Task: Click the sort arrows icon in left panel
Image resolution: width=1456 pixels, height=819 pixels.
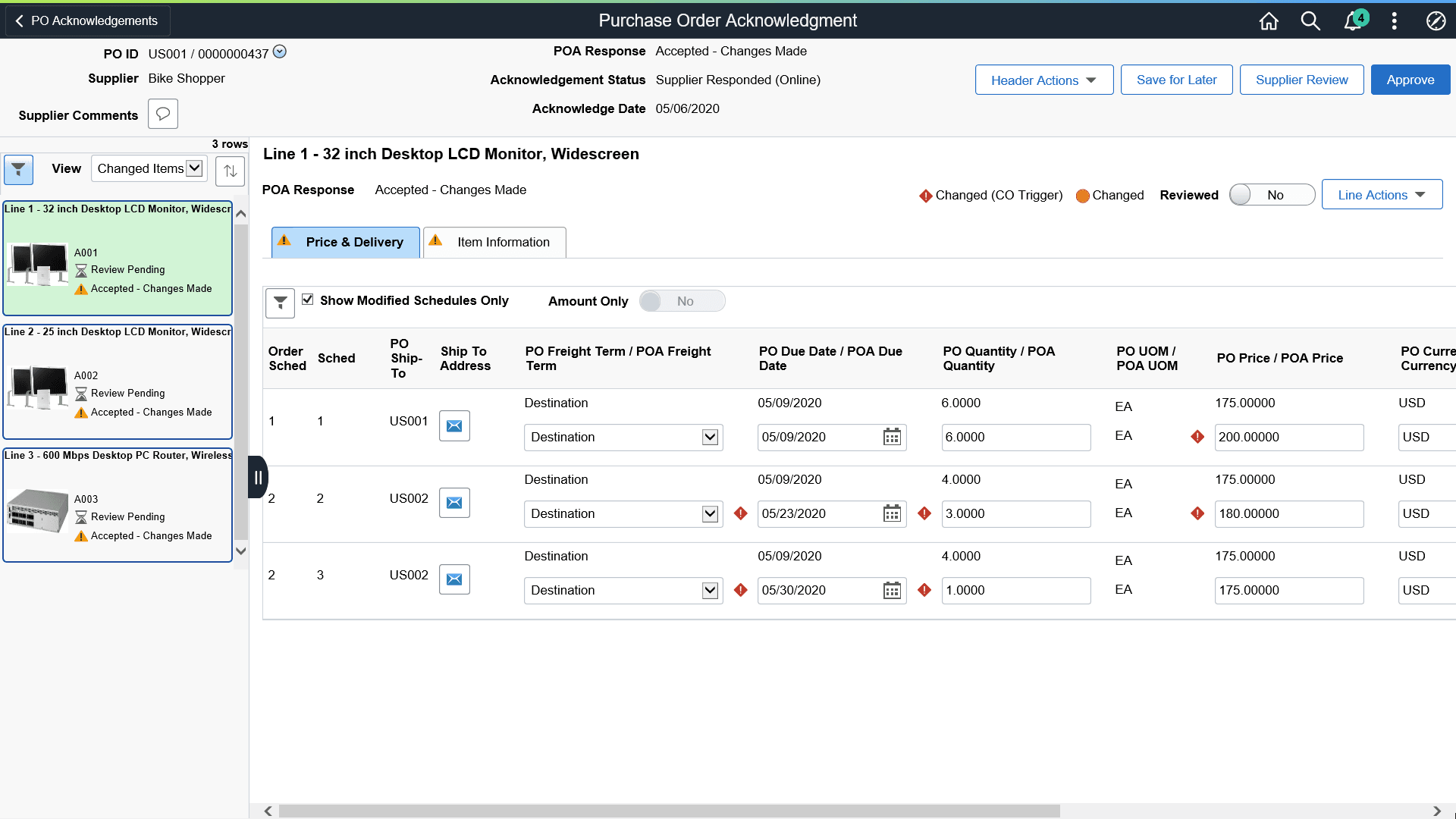Action: [x=230, y=171]
